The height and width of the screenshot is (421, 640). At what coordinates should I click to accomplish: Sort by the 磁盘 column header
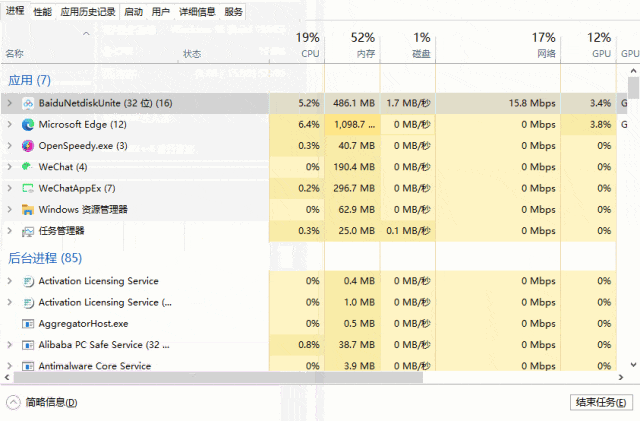pyautogui.click(x=408, y=45)
